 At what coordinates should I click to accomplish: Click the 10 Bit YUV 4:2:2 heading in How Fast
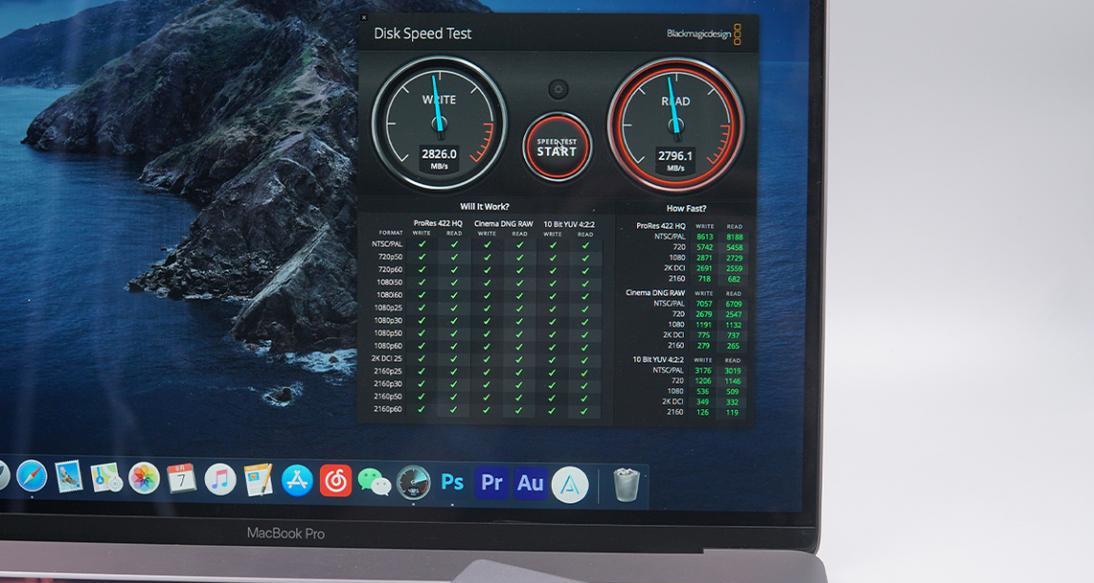click(x=659, y=360)
